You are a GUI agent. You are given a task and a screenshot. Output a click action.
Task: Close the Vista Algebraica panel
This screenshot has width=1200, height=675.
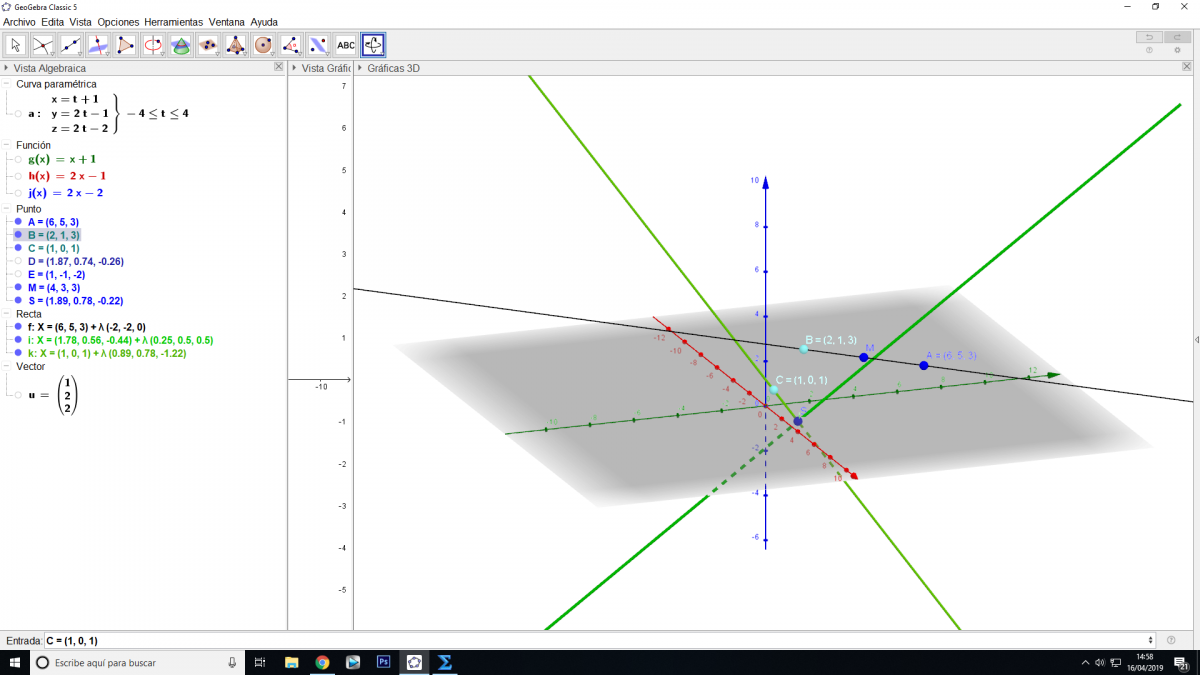(279, 68)
